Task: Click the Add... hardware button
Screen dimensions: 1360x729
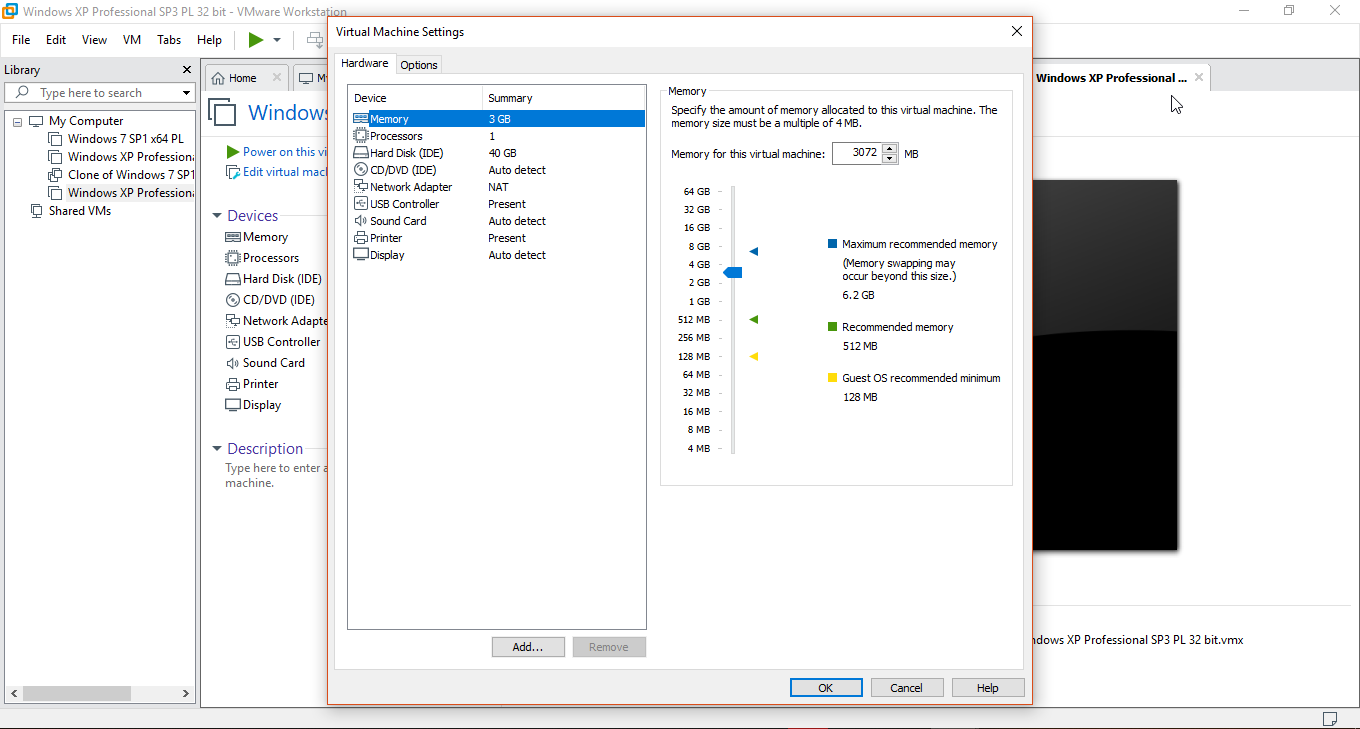Action: tap(528, 647)
